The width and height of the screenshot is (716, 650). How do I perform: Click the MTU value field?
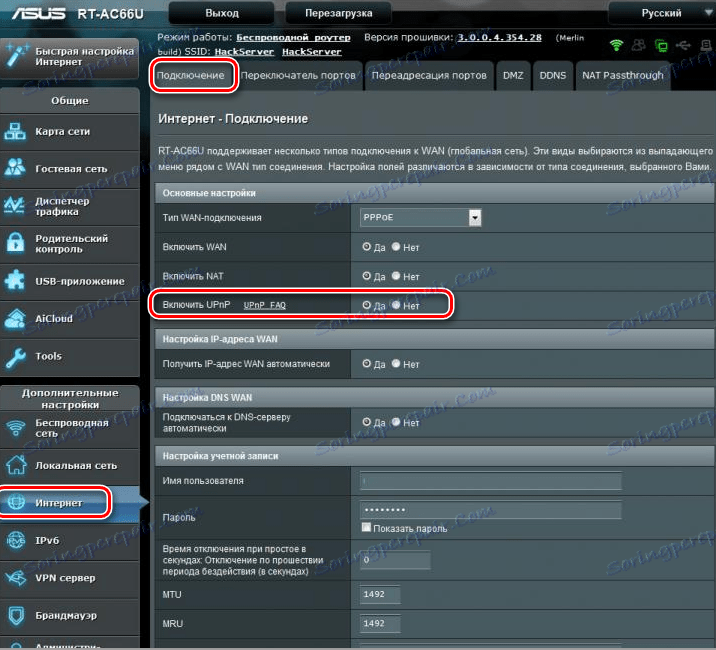coord(380,594)
